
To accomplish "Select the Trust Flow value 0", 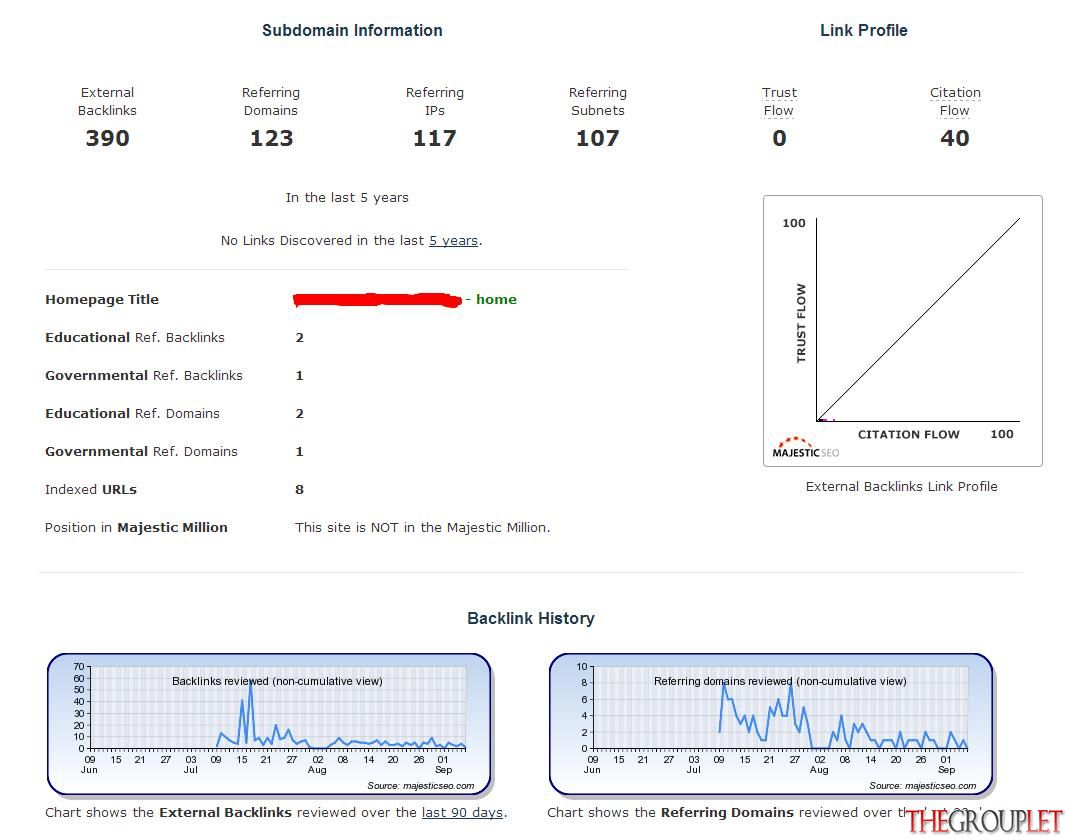I will click(x=779, y=139).
